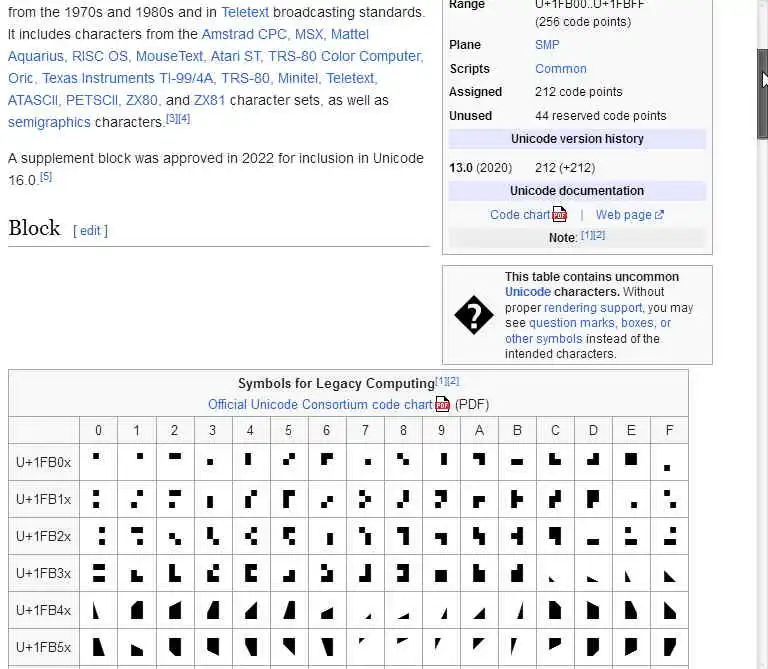Open the Code chart PDF link
The height and width of the screenshot is (669, 768).
tap(520, 215)
